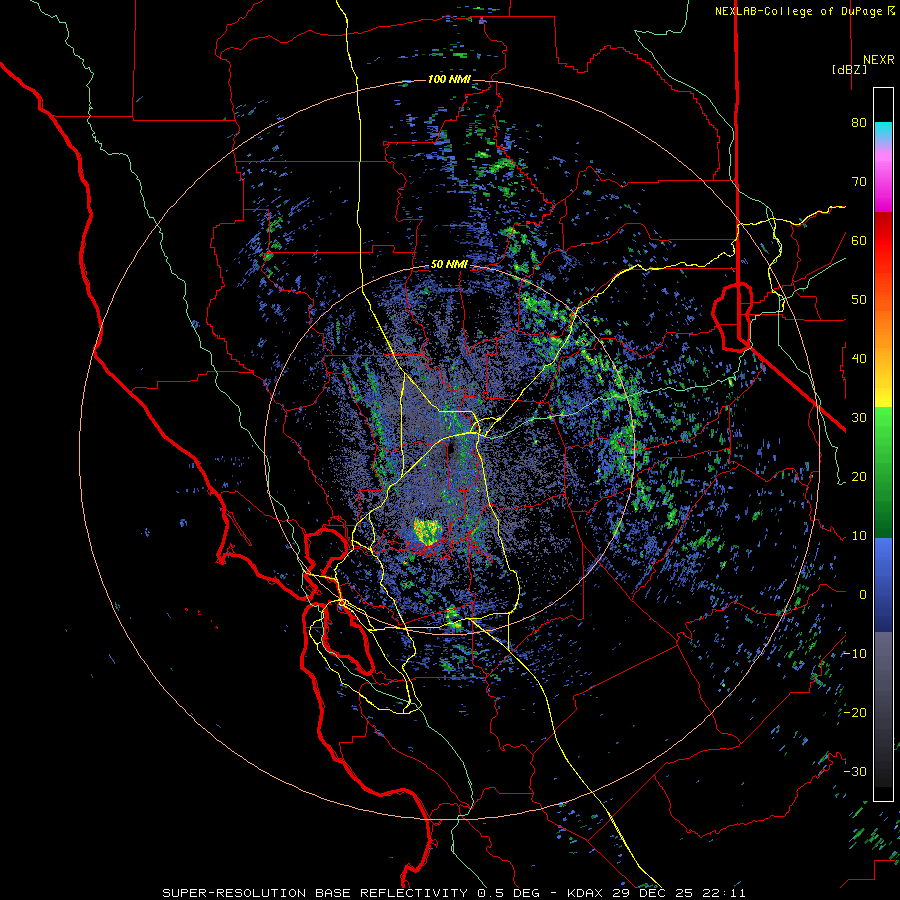The image size is (900, 900).
Task: Click the dark radar site spot at center
Action: (451, 449)
